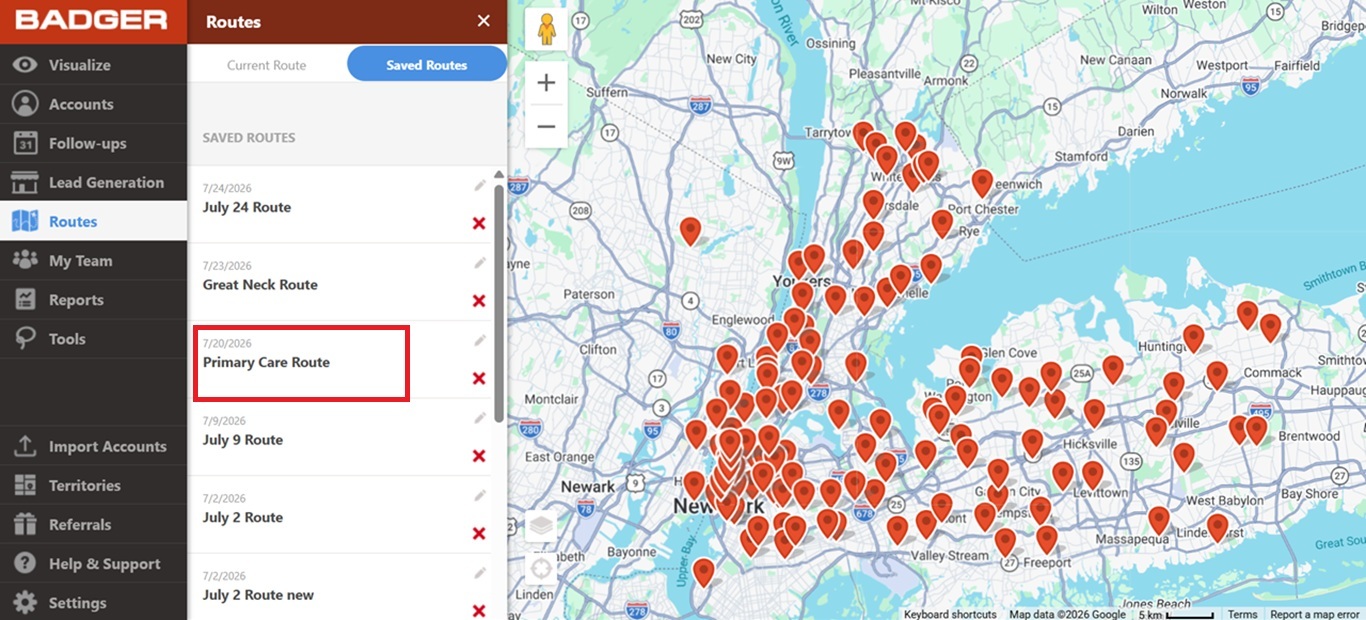Open Settings label in sidebar
Image resolution: width=1366 pixels, height=620 pixels.
pyautogui.click(x=78, y=603)
